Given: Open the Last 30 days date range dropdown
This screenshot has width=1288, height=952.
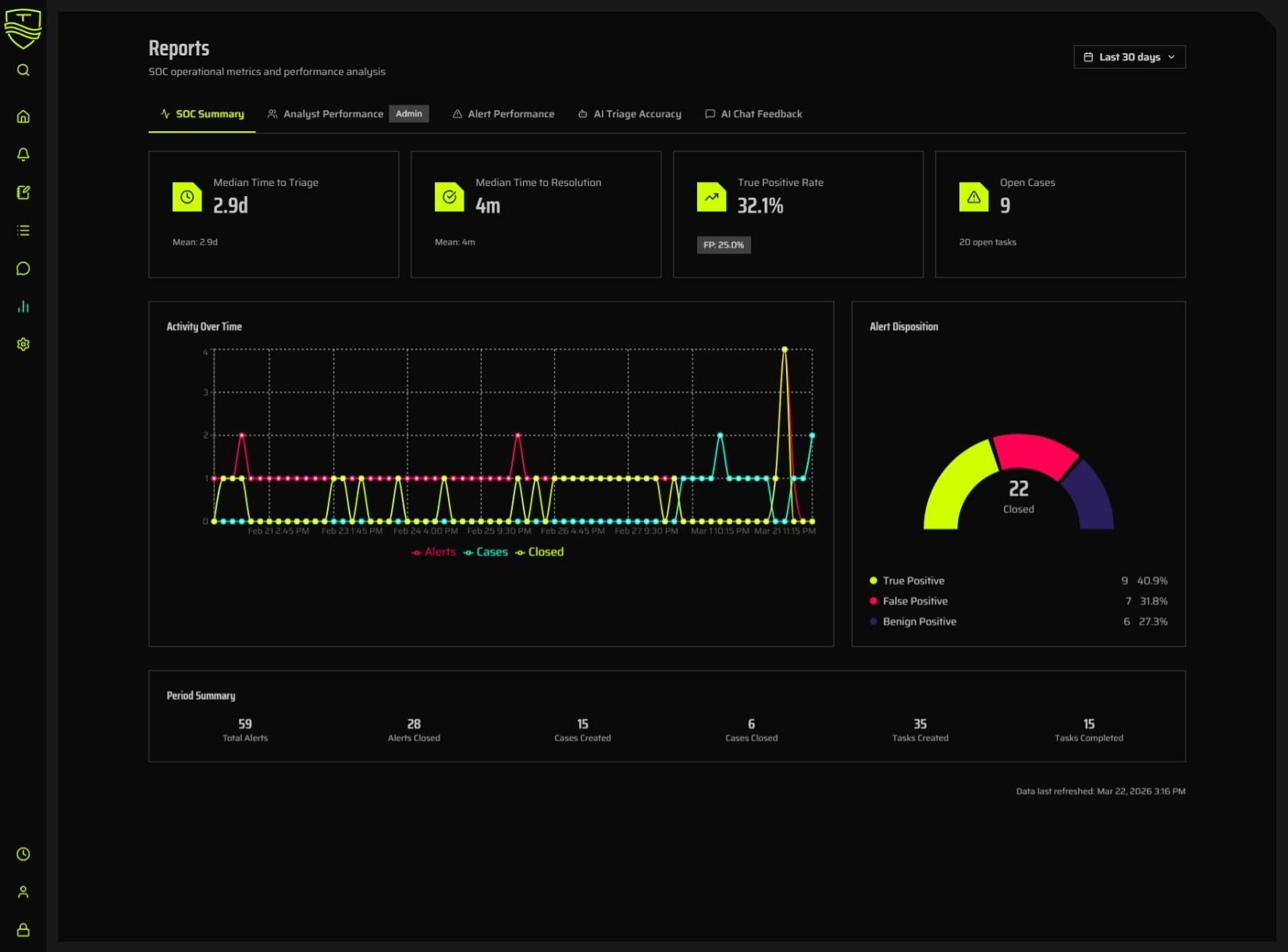Looking at the screenshot, I should [1129, 56].
